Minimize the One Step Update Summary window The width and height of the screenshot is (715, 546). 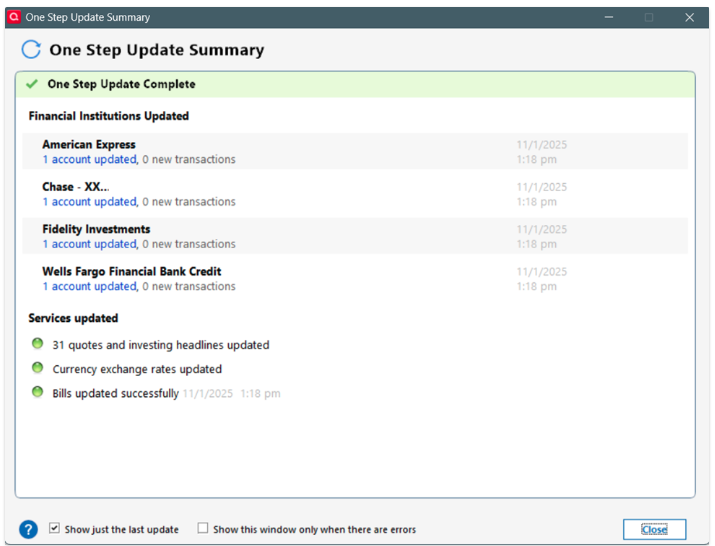tap(609, 17)
